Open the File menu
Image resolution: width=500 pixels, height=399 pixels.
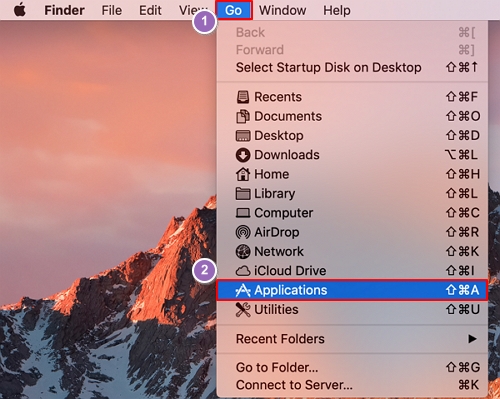point(112,10)
